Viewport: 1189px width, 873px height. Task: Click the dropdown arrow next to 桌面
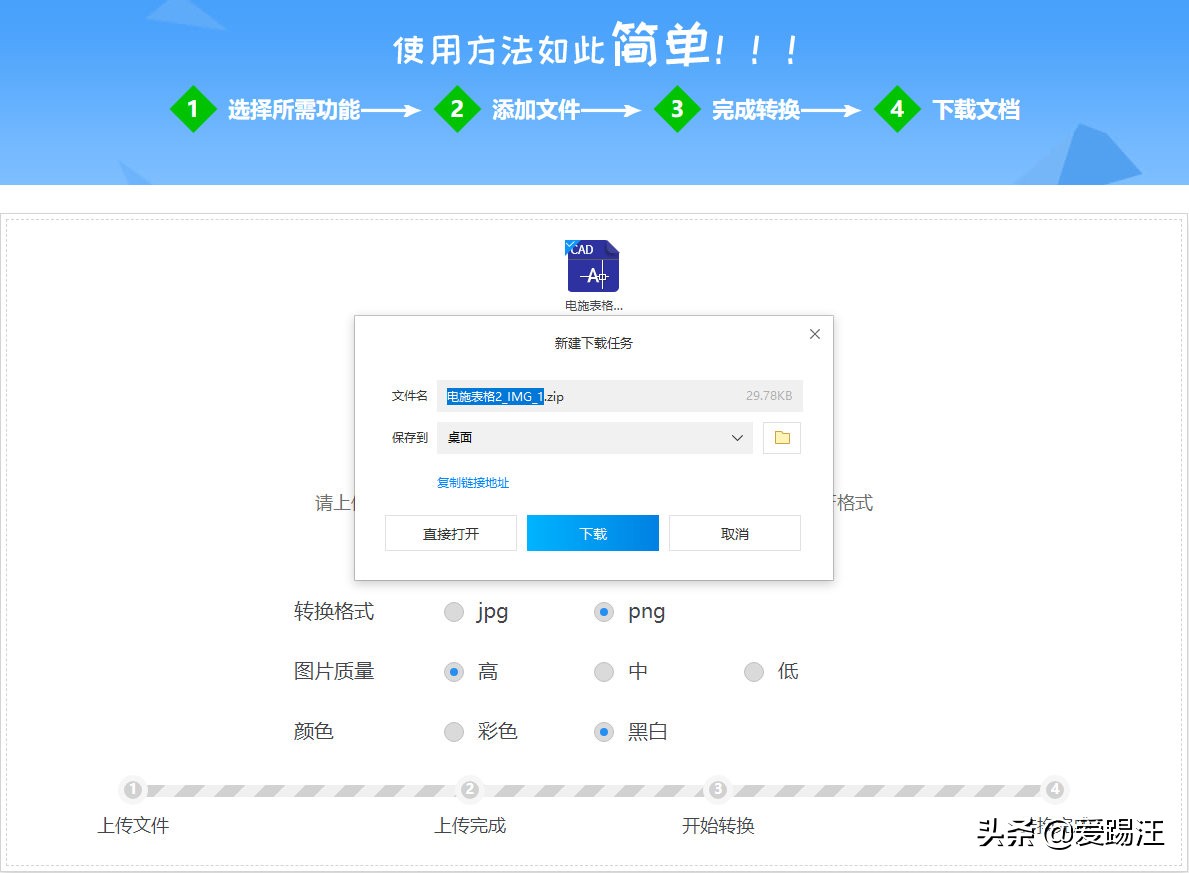tap(737, 438)
